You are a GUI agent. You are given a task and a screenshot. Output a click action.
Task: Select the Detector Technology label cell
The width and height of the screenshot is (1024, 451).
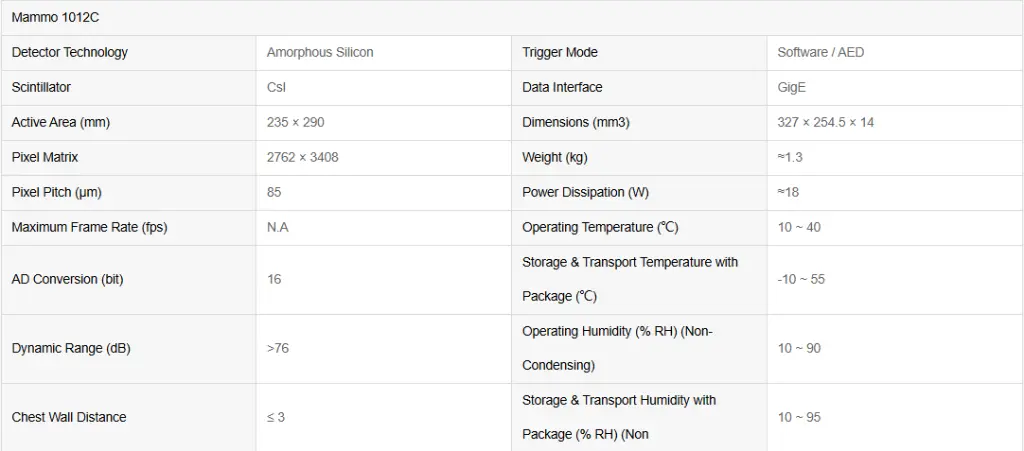tap(70, 52)
